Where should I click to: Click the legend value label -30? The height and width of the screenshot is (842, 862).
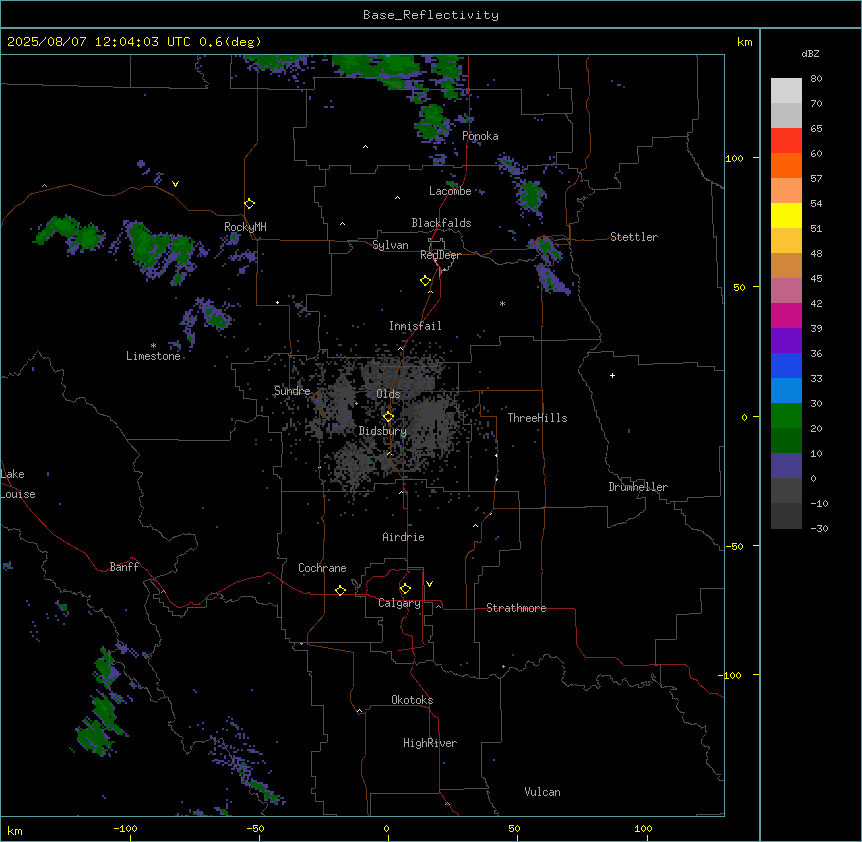click(819, 528)
